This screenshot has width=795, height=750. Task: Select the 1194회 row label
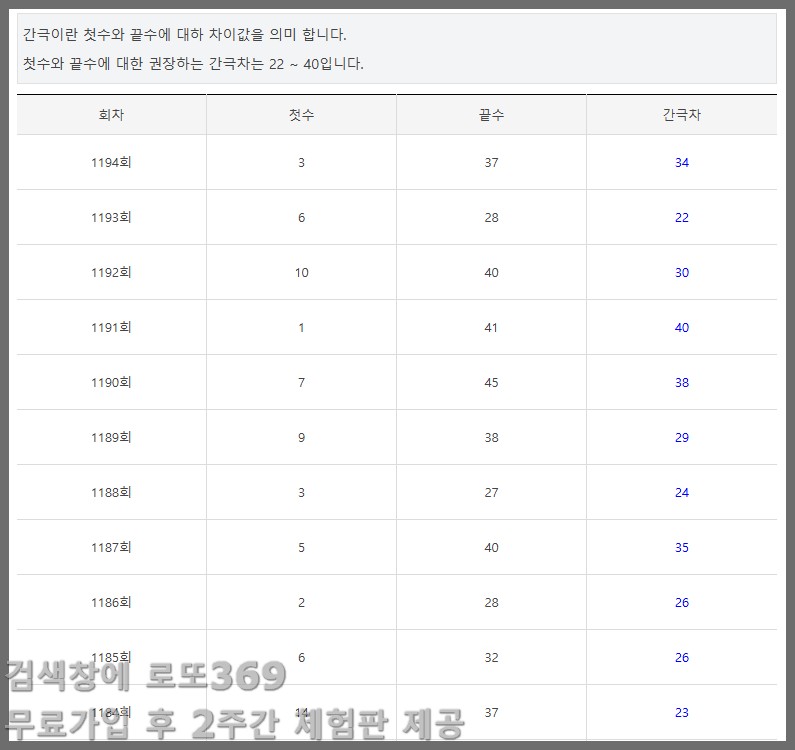[111, 163]
